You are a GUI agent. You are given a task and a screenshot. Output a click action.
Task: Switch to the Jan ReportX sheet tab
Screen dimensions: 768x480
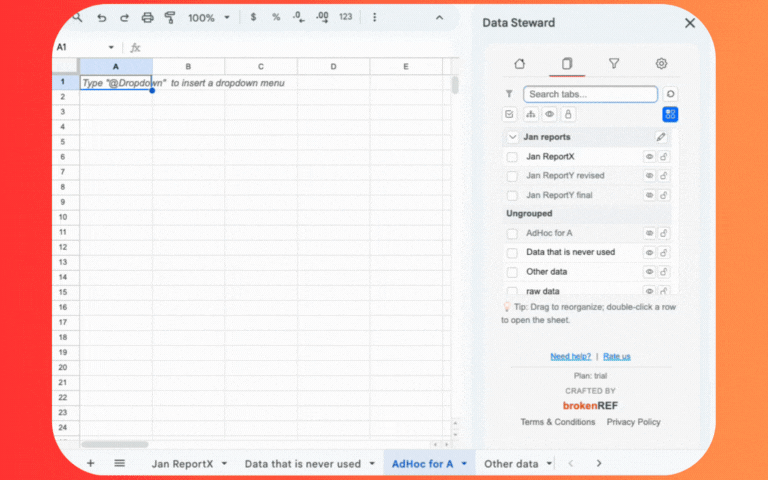(x=182, y=464)
